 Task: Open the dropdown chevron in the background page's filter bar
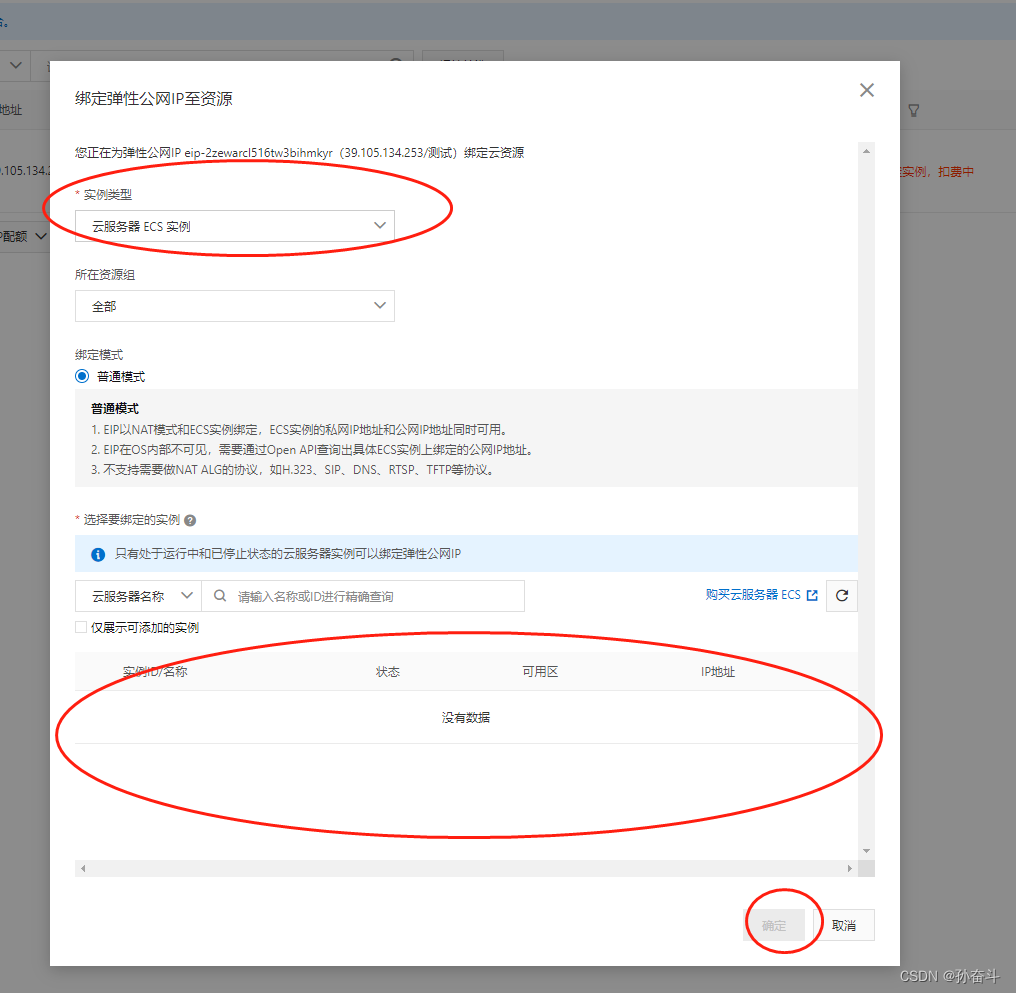click(x=16, y=65)
